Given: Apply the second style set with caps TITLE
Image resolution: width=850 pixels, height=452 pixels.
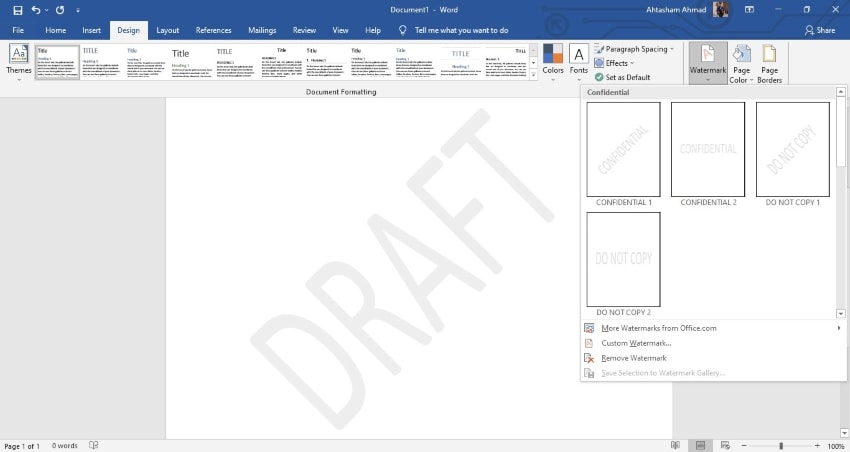Looking at the screenshot, I should coord(102,62).
